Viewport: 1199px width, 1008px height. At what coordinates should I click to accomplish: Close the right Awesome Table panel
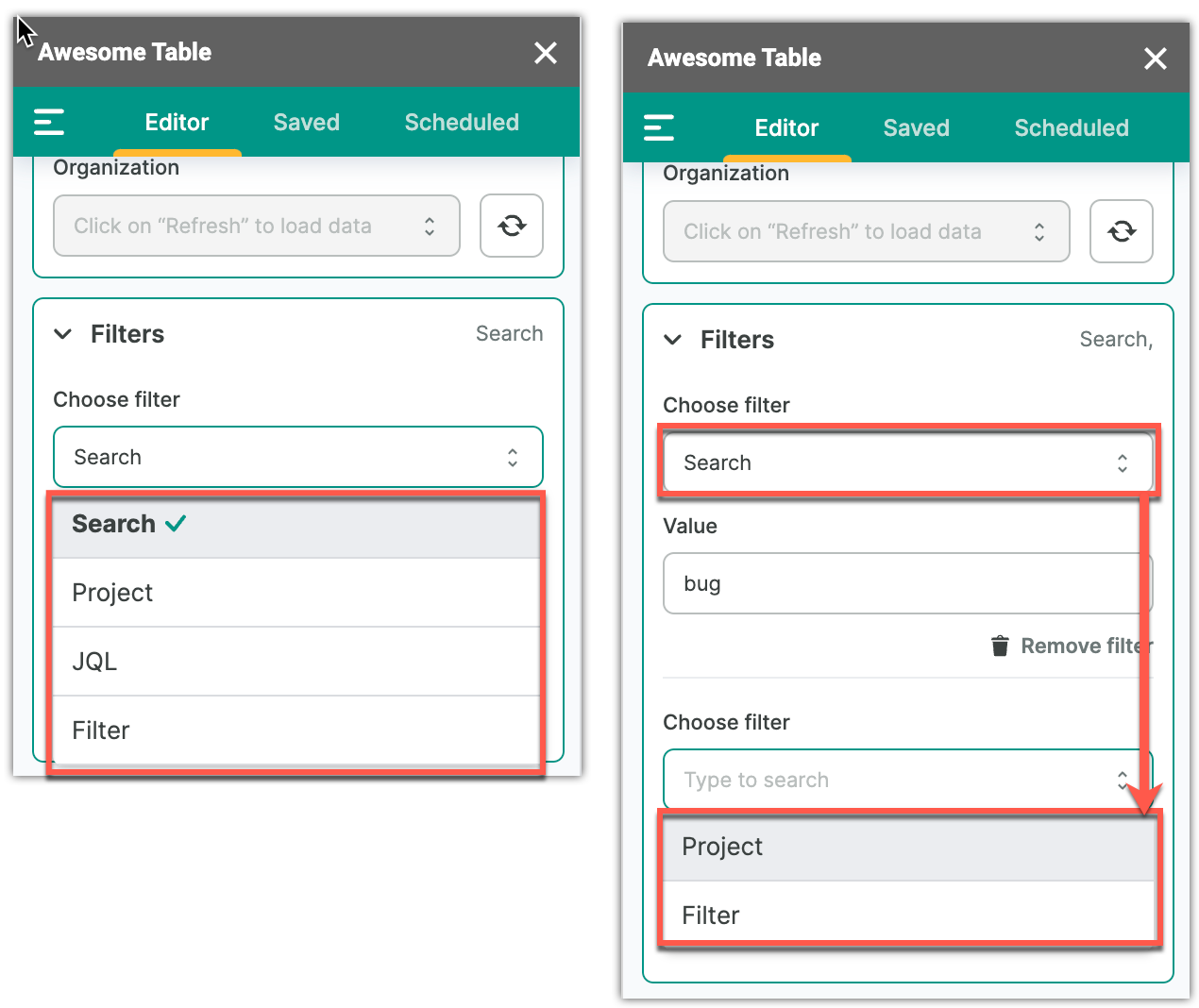(x=1156, y=59)
